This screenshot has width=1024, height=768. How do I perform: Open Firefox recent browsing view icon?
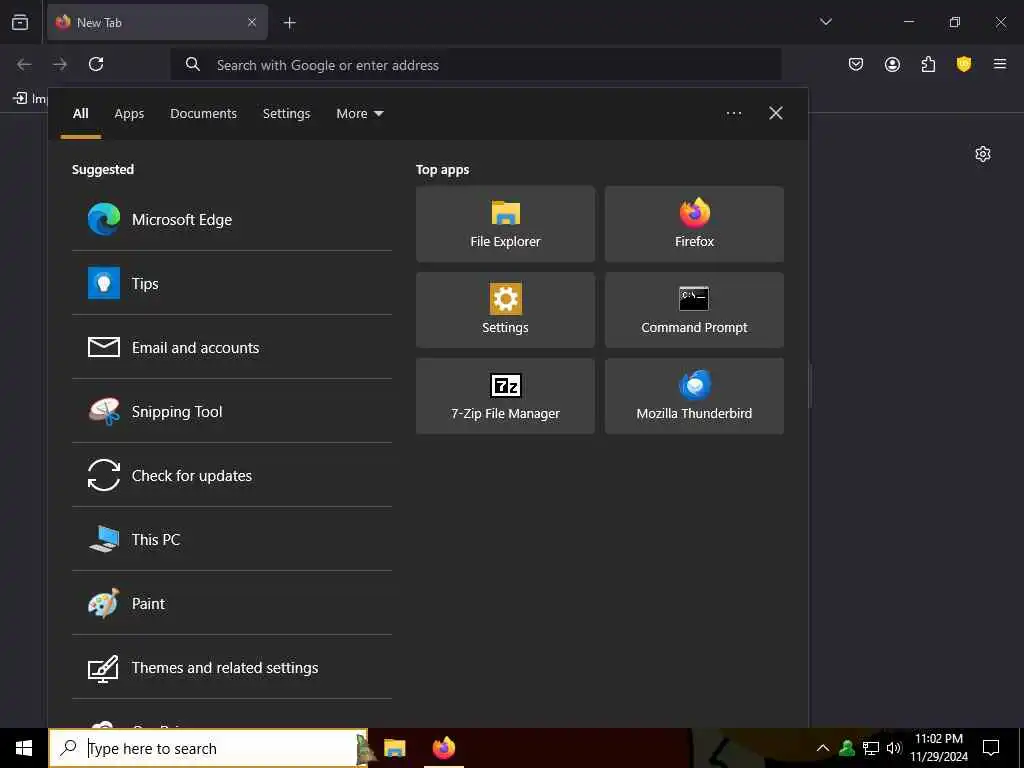pos(20,22)
